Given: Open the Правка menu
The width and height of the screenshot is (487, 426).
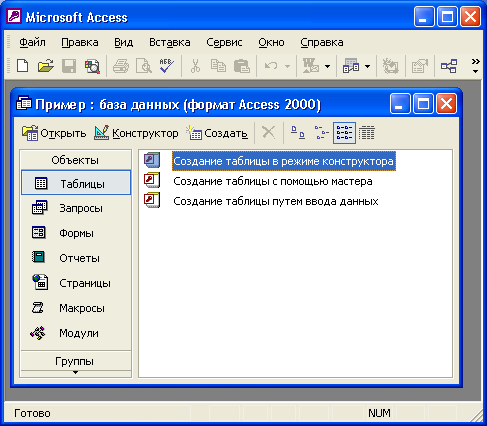Looking at the screenshot, I should [x=80, y=42].
